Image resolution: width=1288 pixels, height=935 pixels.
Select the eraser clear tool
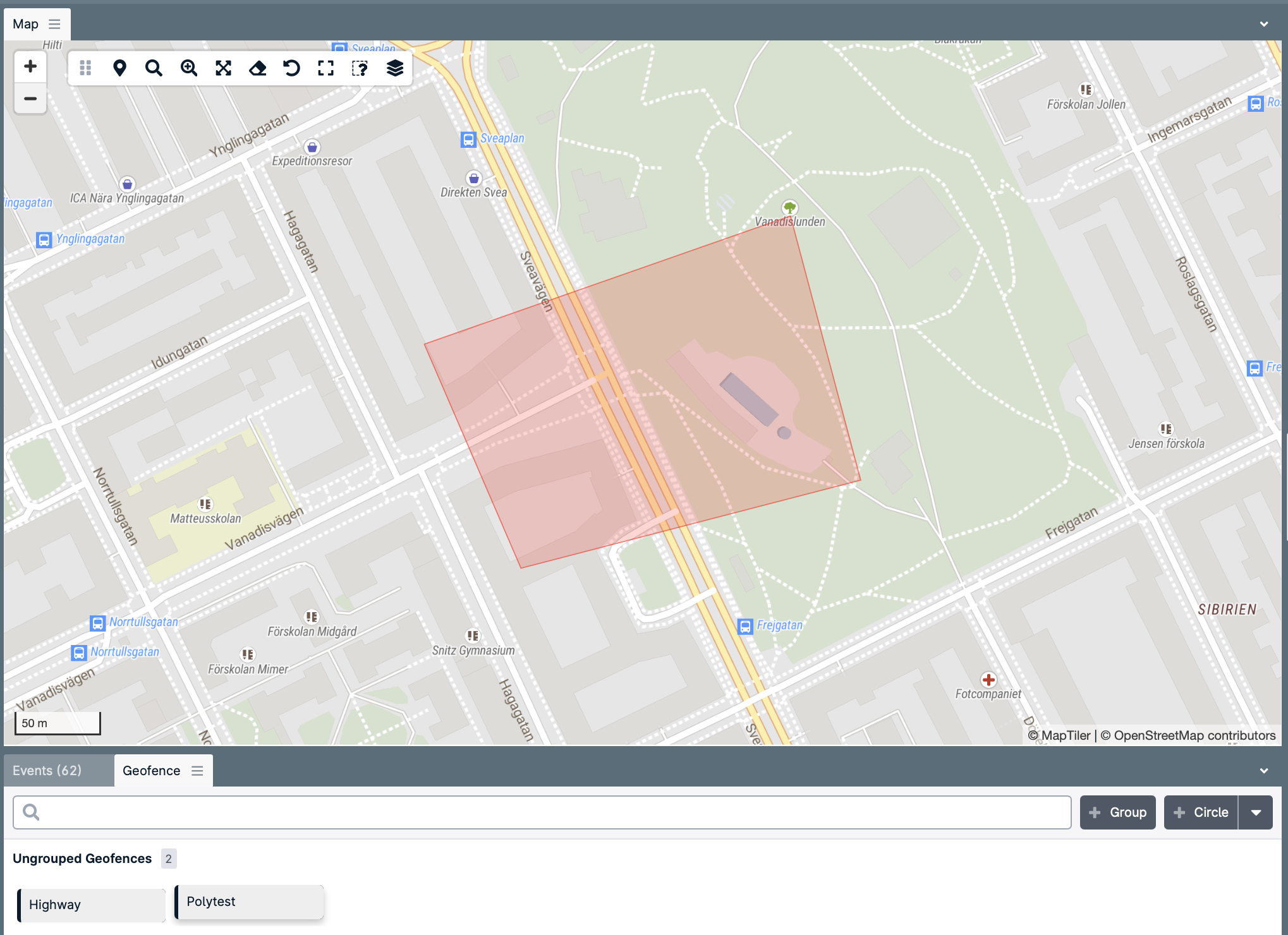point(257,68)
